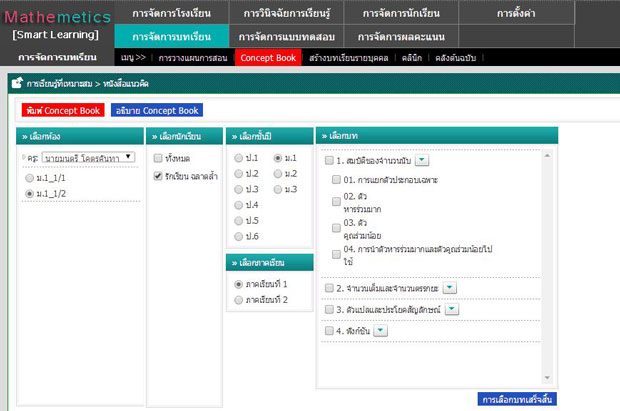Expand chapter 4 ฟังก์ชัน arrow
Viewport: 620px width, 411px height.
(380, 331)
